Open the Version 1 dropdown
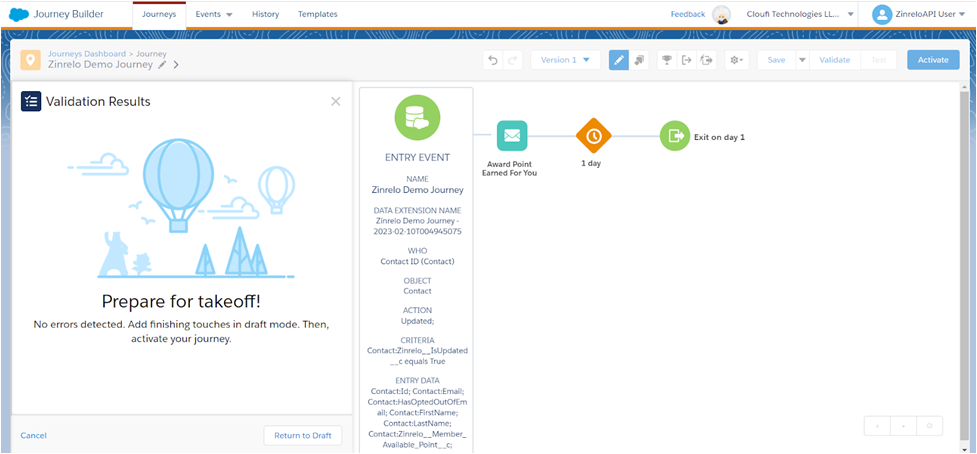The width and height of the screenshot is (977, 454). [x=565, y=60]
